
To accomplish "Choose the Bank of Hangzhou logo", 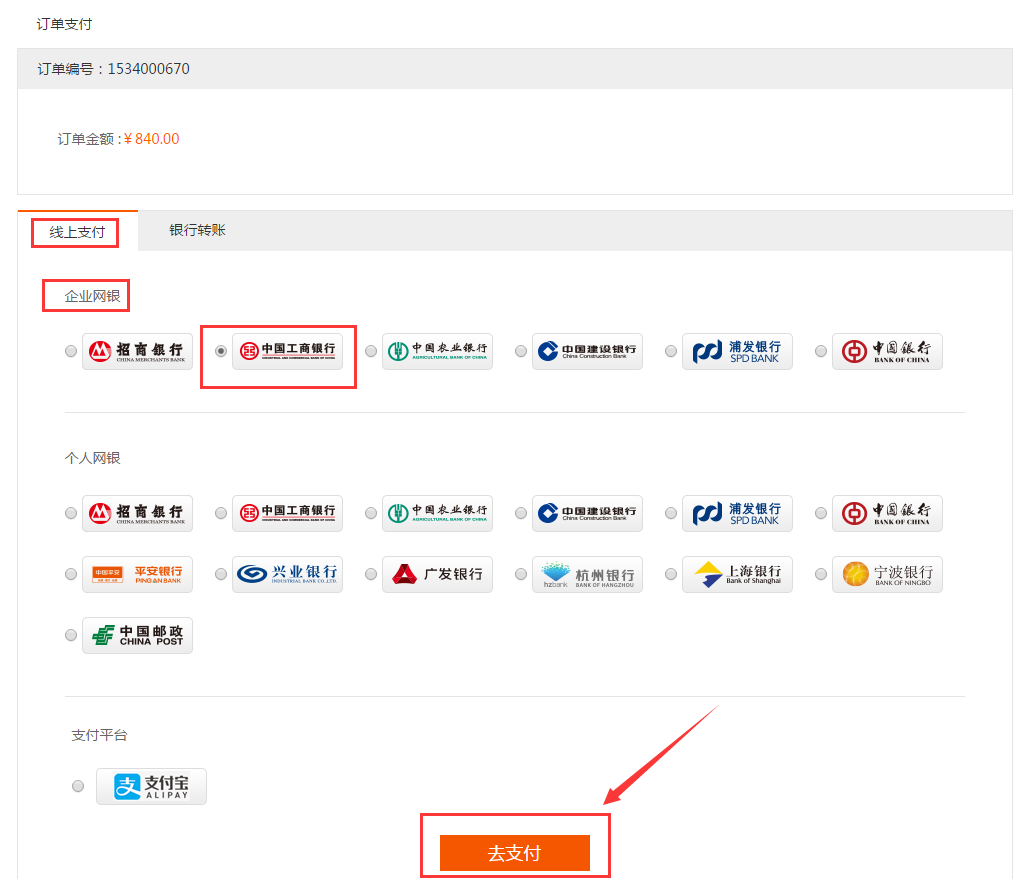I will click(x=587, y=574).
